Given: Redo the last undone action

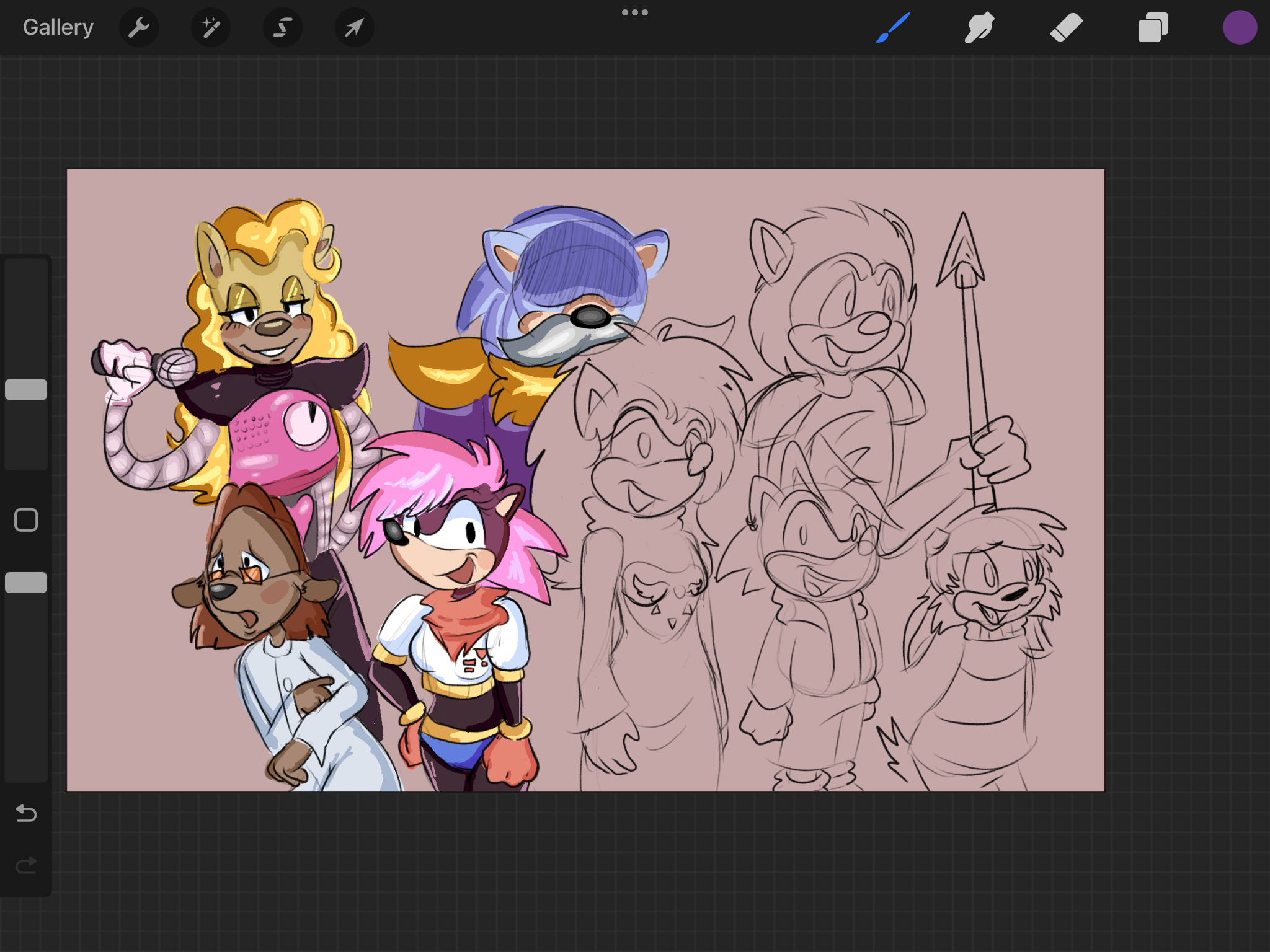Looking at the screenshot, I should coord(26,865).
